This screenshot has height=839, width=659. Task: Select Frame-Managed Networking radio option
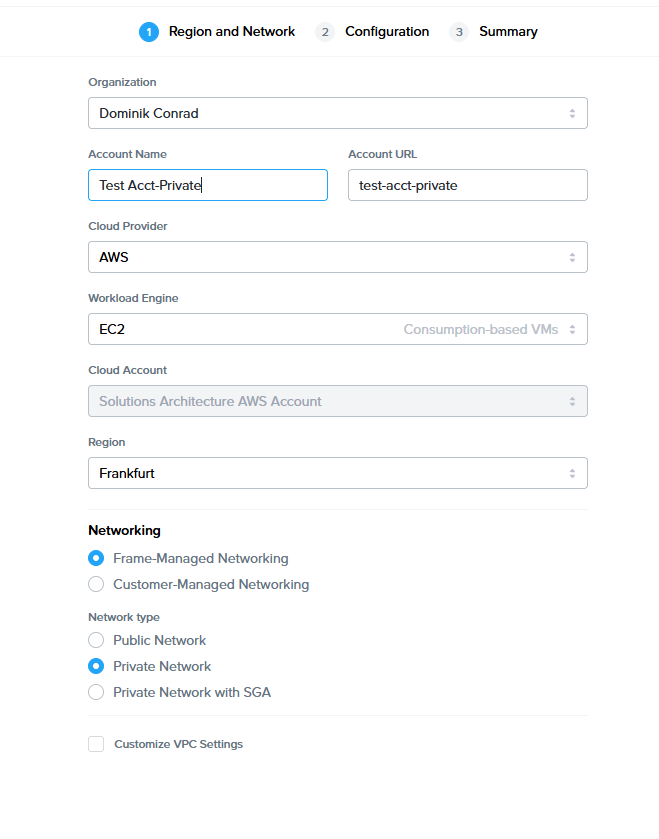point(96,559)
